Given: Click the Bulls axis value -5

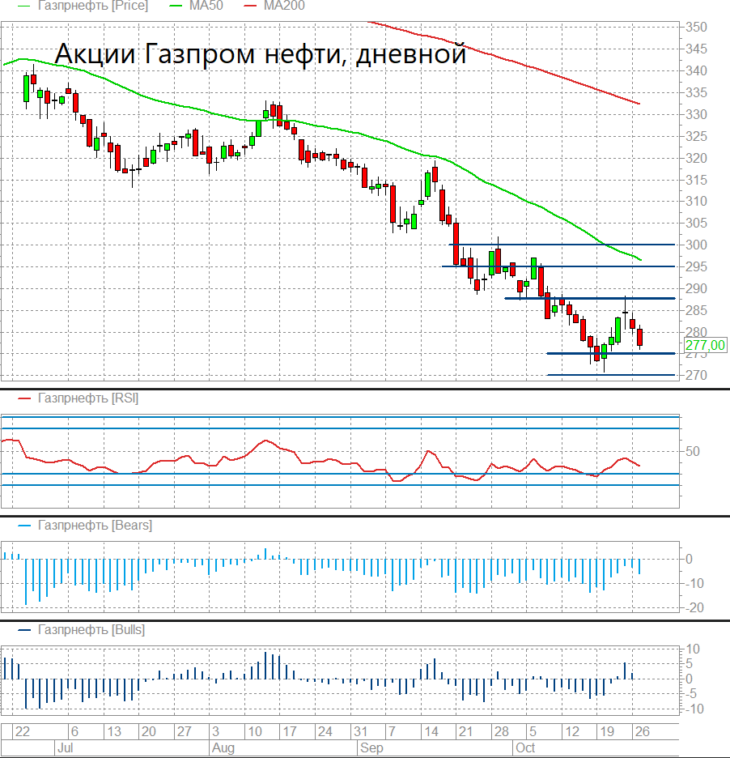Looking at the screenshot, I should point(691,694).
